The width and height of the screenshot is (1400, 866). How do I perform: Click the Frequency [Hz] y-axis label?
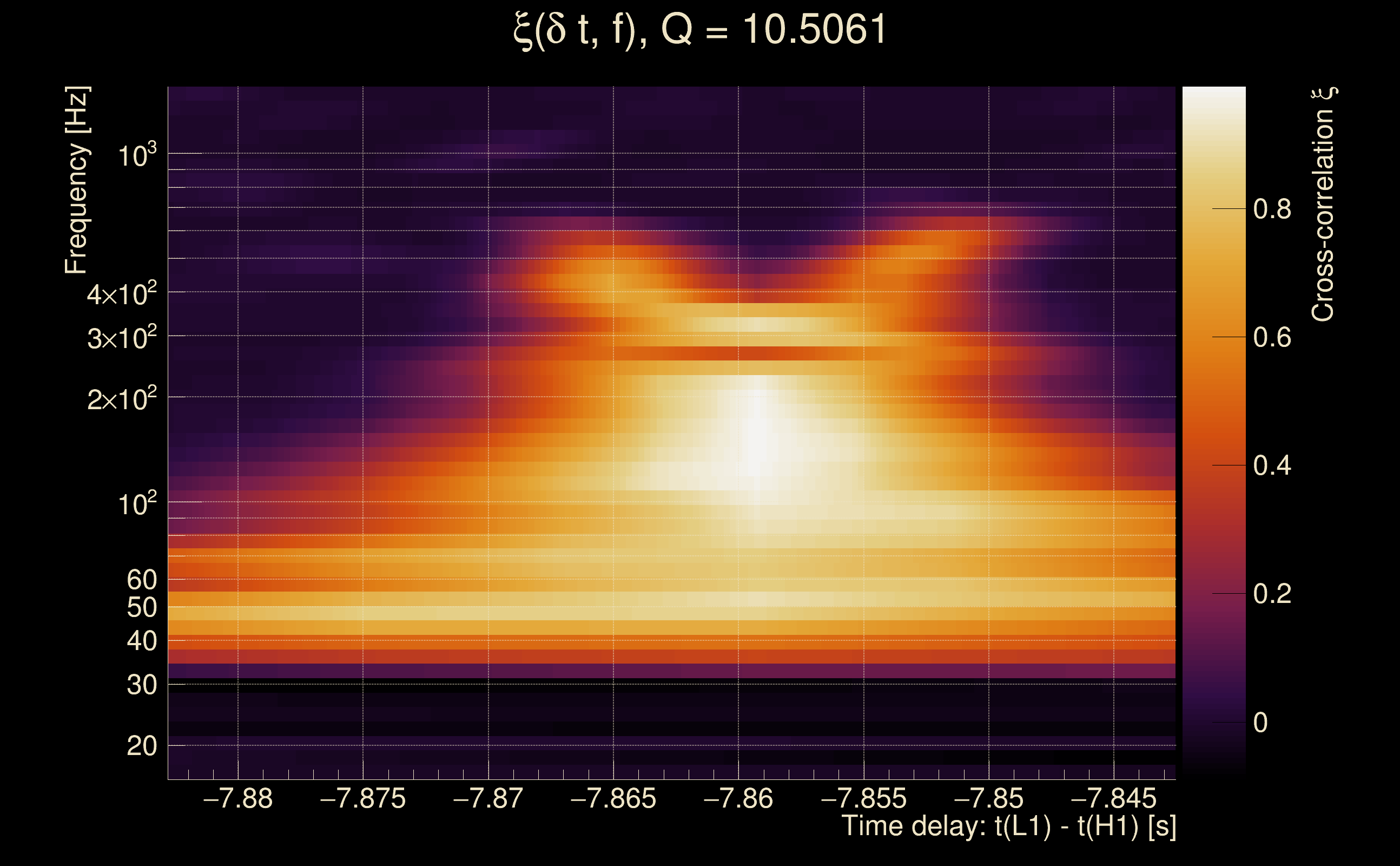(77, 180)
